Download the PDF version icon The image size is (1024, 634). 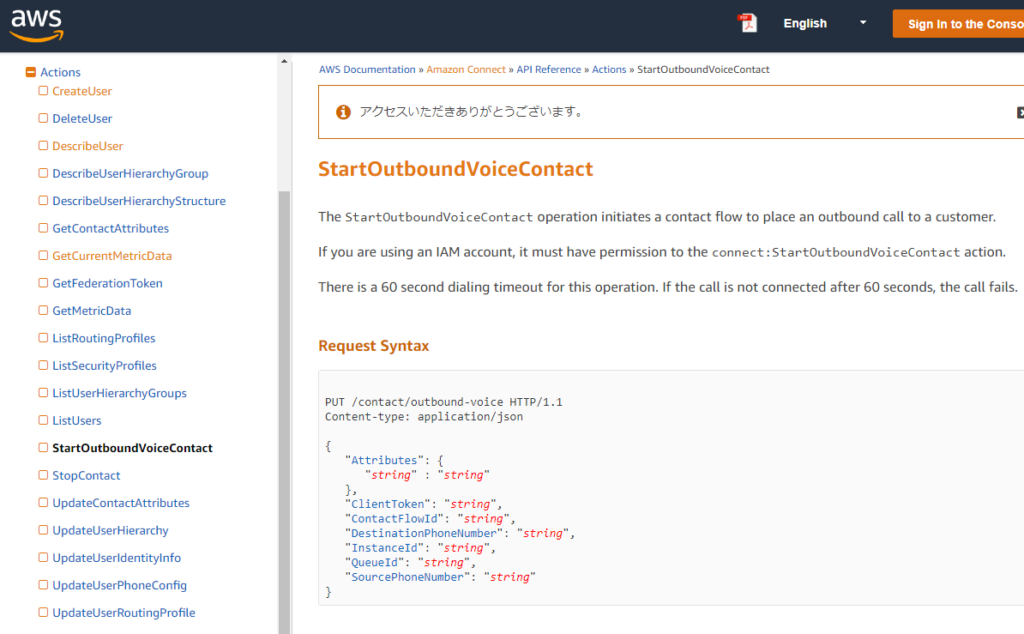click(x=747, y=24)
